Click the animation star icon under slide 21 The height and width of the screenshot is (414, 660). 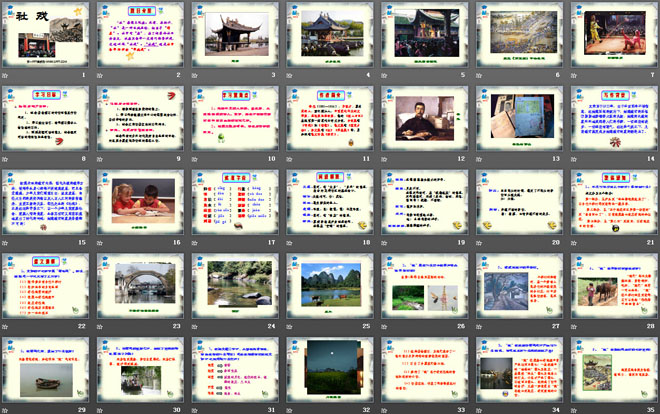point(574,243)
